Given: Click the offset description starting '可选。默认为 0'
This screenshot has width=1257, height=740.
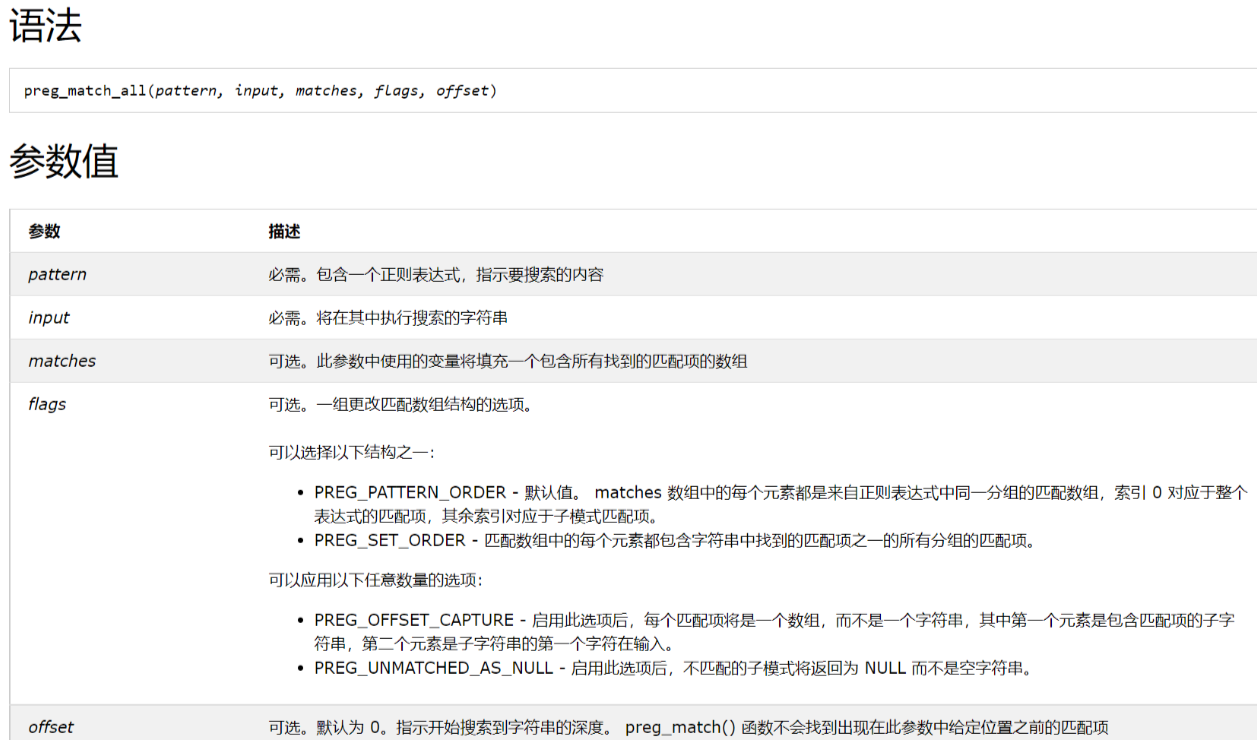Looking at the screenshot, I should click(x=688, y=727).
